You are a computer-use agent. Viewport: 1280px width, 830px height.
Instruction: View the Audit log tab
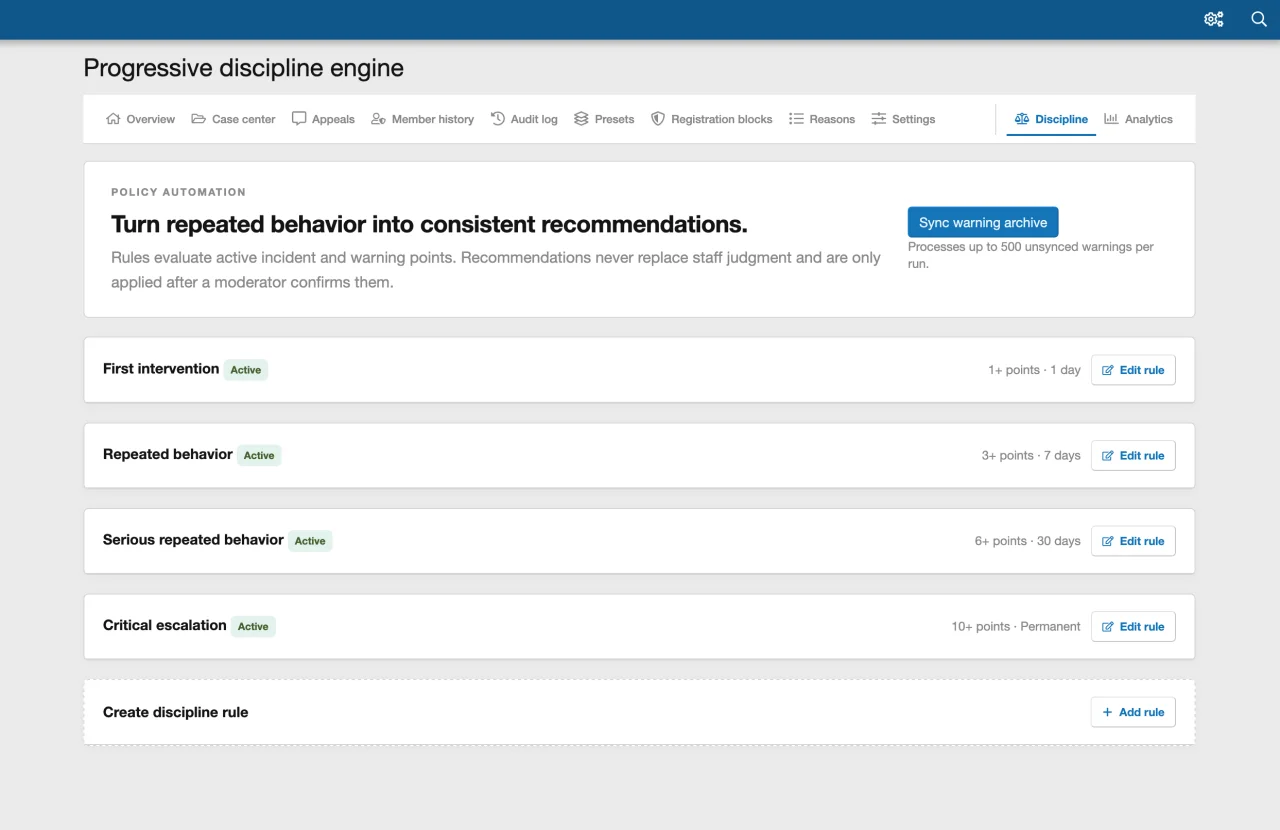click(x=524, y=119)
